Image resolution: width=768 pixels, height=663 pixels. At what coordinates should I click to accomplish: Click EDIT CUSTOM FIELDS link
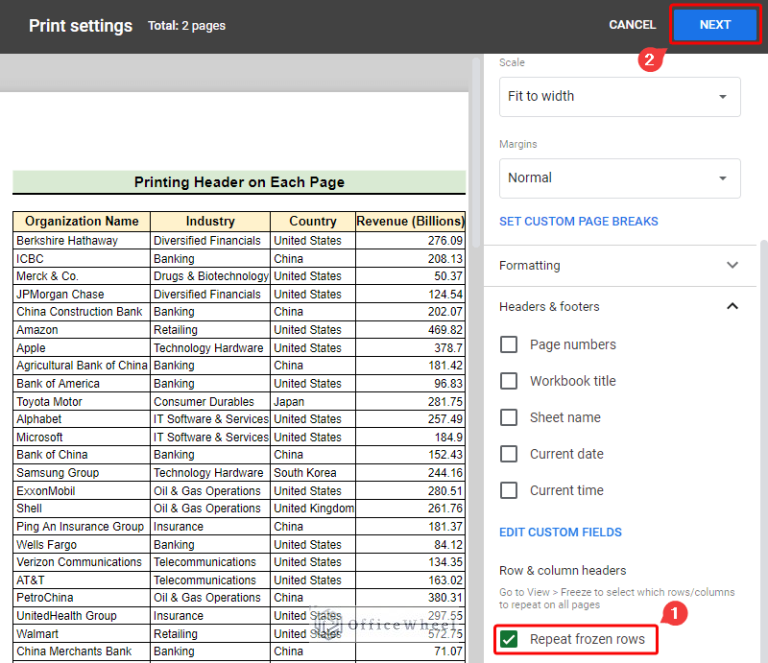pos(560,532)
